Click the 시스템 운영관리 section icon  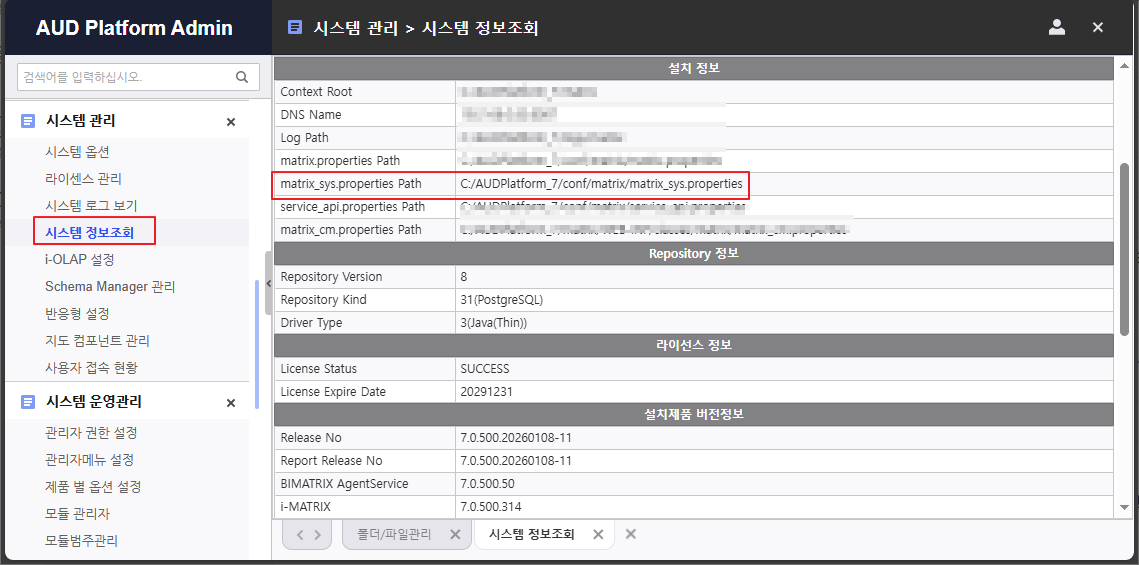tap(28, 402)
